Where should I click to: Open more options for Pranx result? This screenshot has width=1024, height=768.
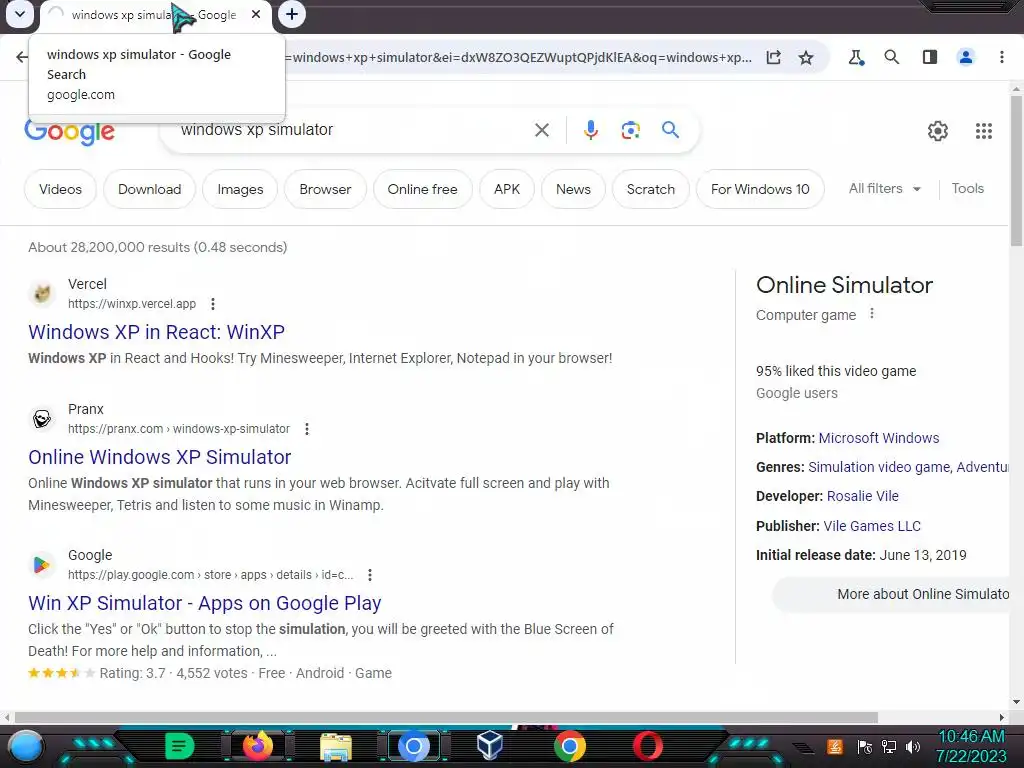pos(307,429)
